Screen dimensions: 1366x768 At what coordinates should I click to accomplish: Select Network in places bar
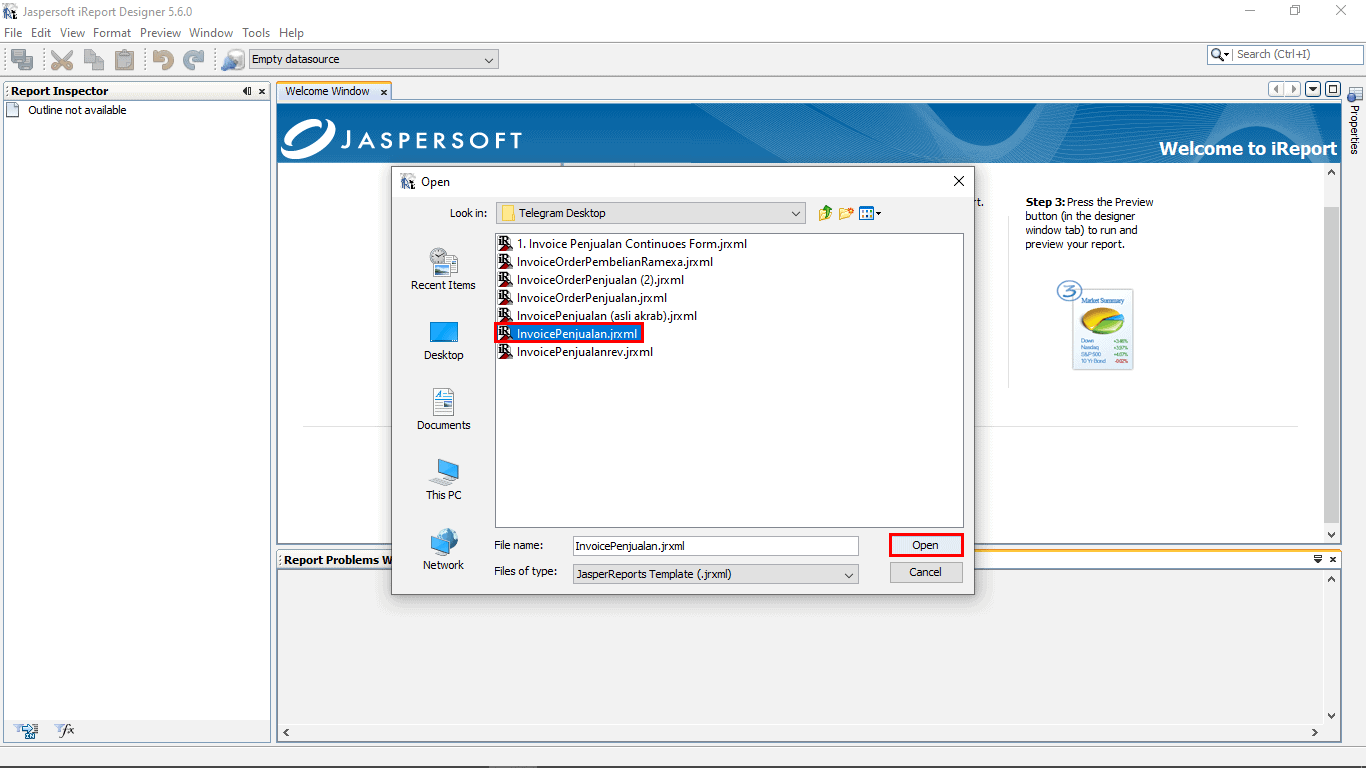click(x=443, y=550)
